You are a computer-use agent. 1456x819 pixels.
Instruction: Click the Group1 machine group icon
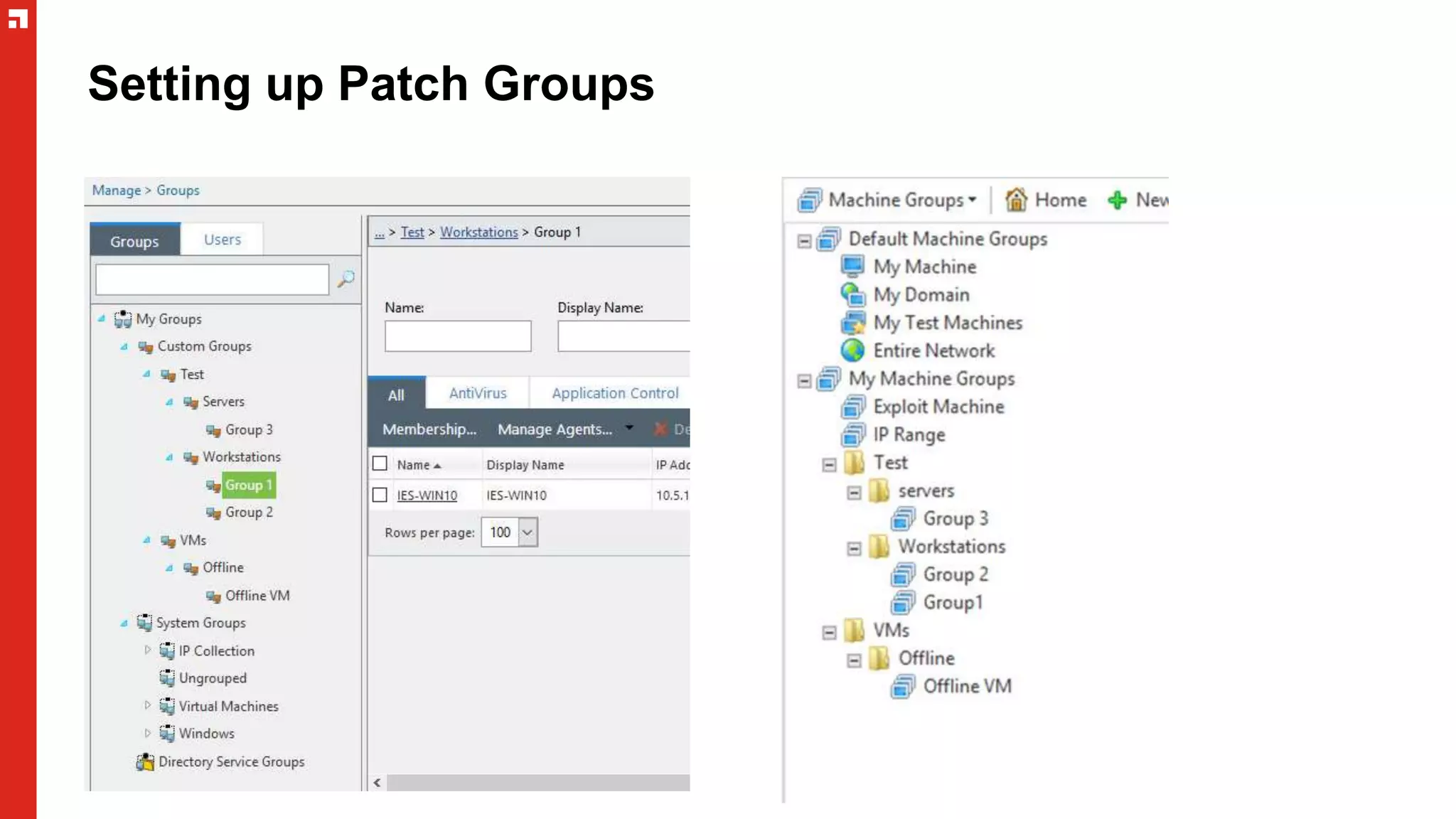point(903,603)
